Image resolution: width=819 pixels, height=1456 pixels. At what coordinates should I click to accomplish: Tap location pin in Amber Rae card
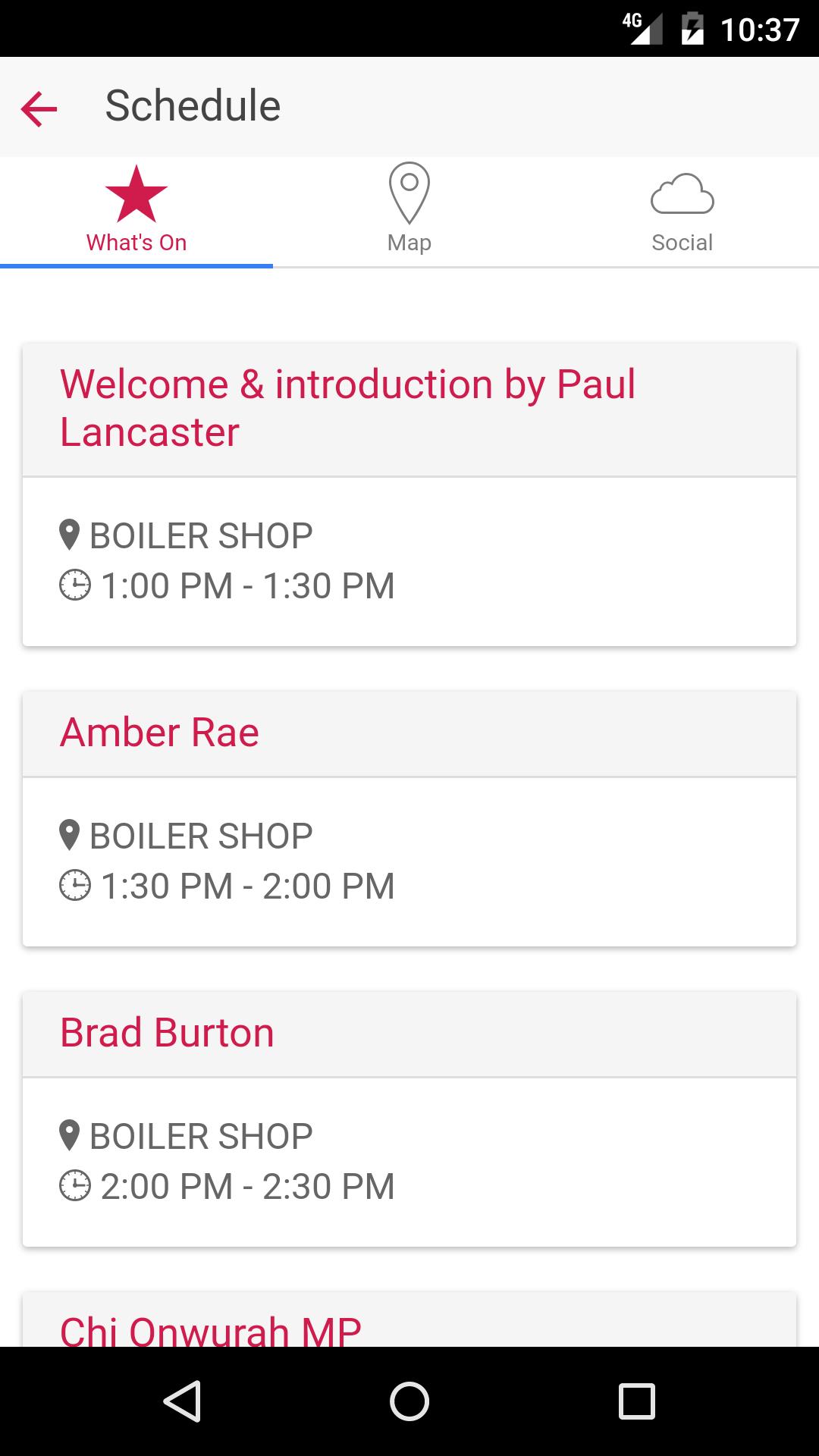pos(69,835)
